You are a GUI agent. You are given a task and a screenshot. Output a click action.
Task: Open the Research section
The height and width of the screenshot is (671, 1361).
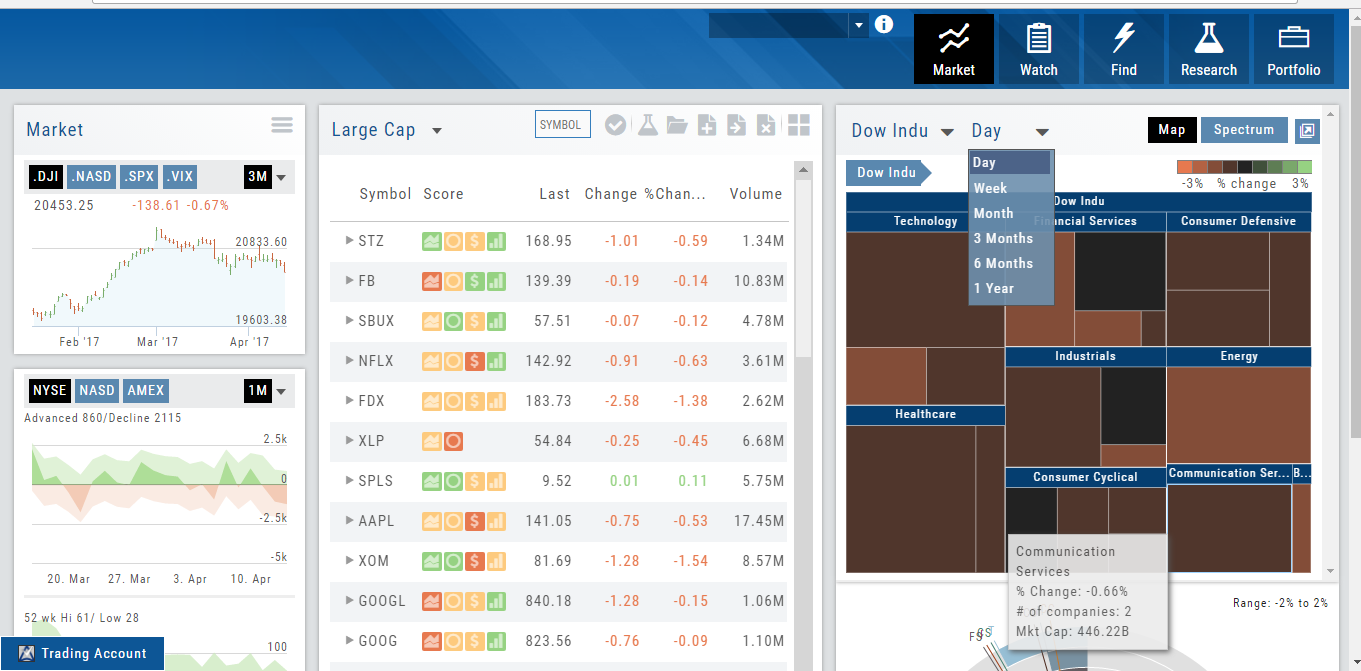click(x=1208, y=49)
